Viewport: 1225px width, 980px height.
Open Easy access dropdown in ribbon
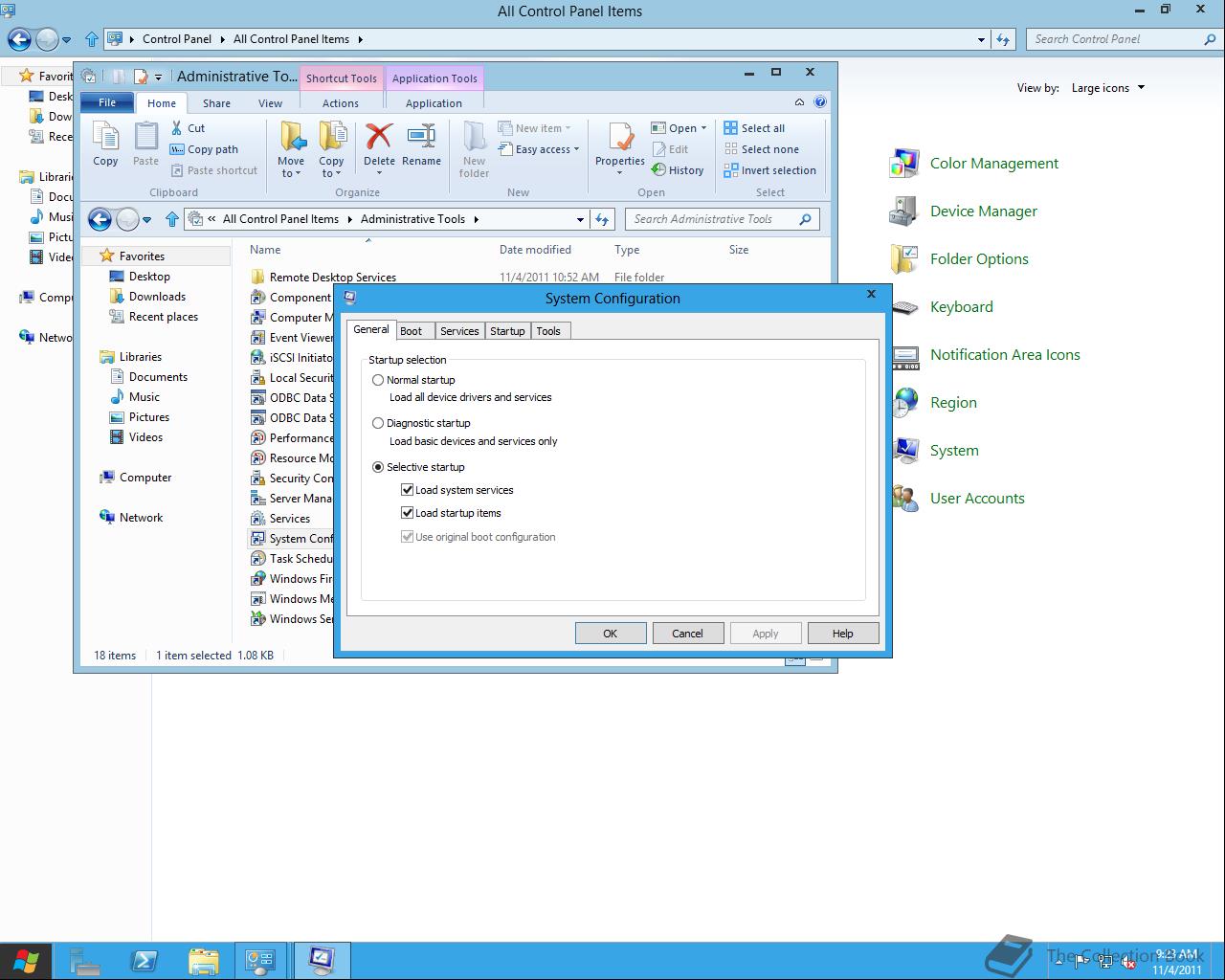pos(540,149)
